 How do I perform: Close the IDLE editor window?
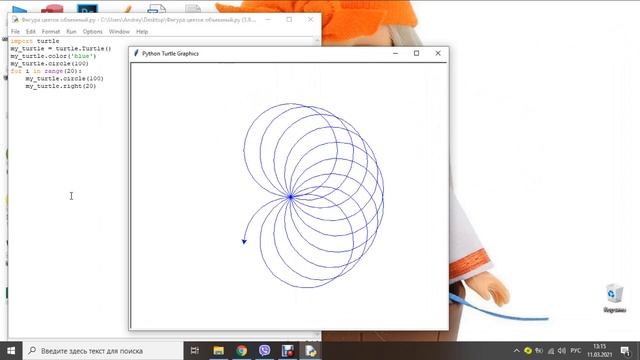tap(311, 19)
